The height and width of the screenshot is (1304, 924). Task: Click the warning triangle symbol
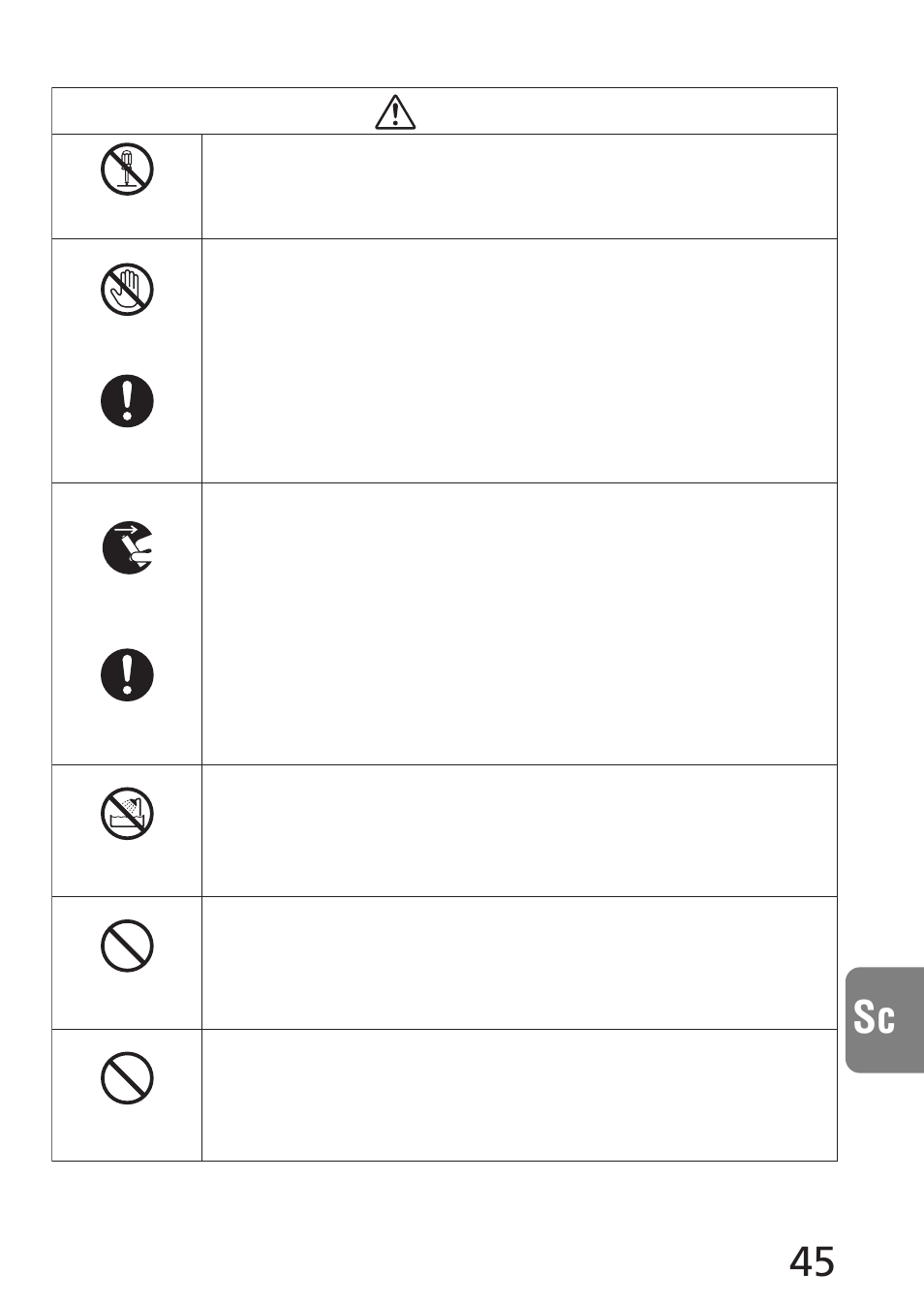pyautogui.click(x=395, y=112)
